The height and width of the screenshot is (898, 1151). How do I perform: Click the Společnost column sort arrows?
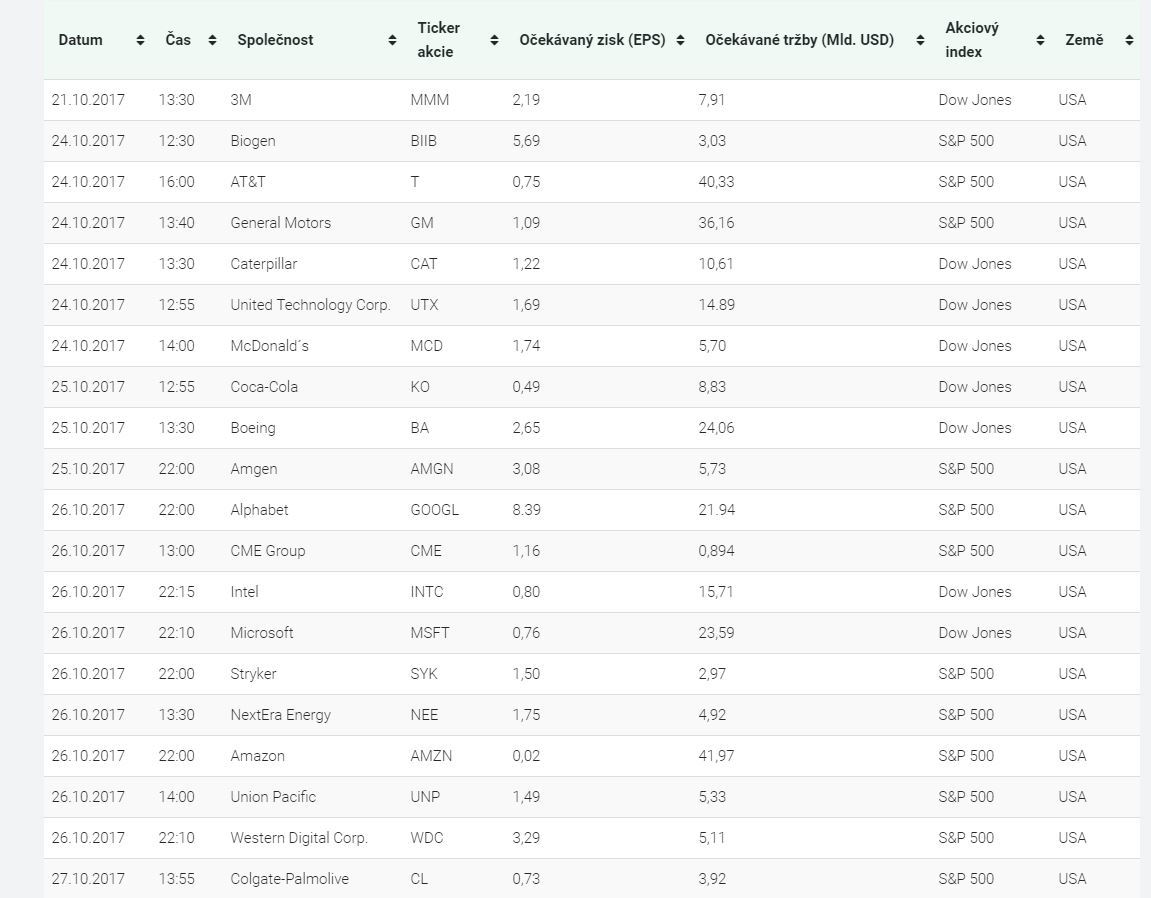pos(392,40)
